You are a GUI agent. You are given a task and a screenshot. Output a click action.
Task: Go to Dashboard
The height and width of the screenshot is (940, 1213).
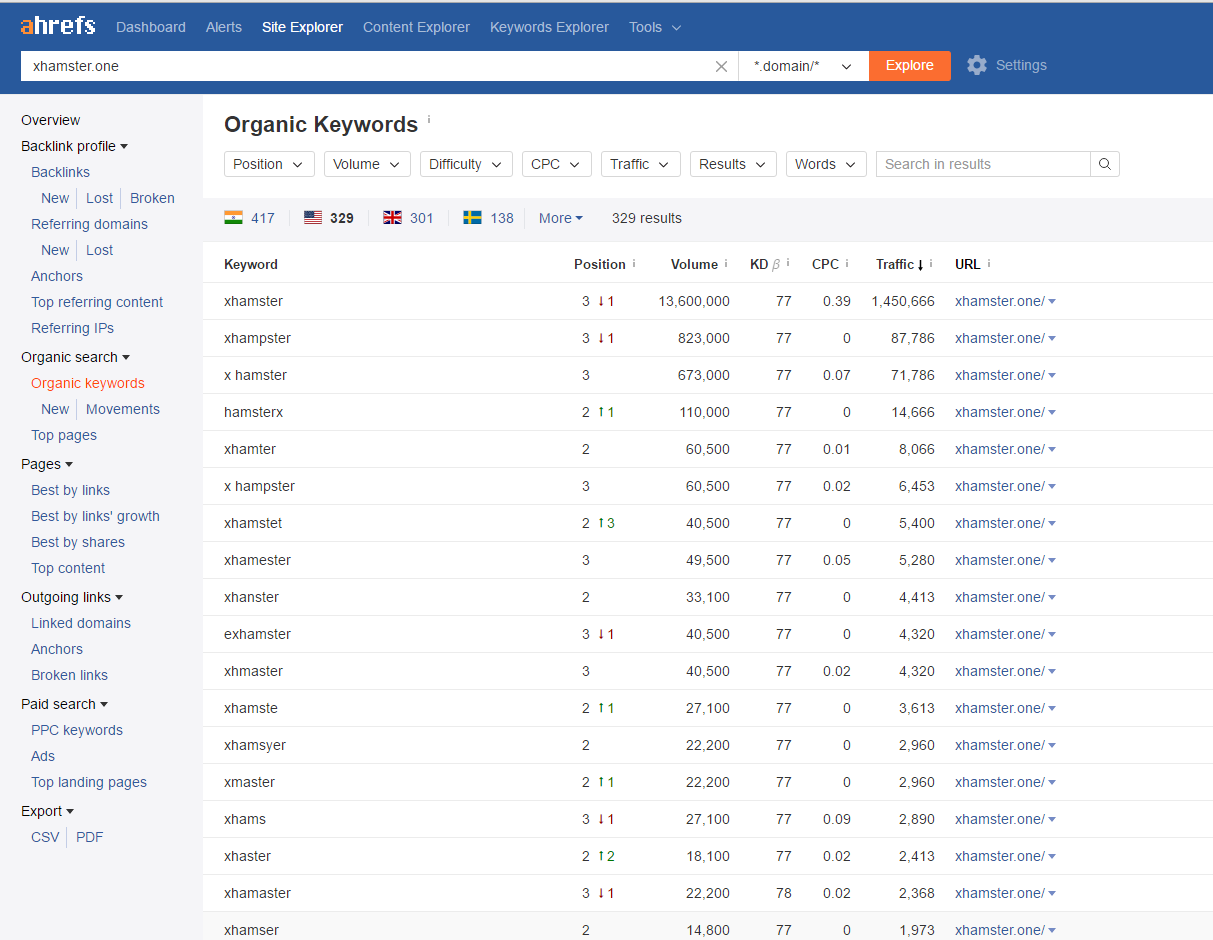pos(151,27)
